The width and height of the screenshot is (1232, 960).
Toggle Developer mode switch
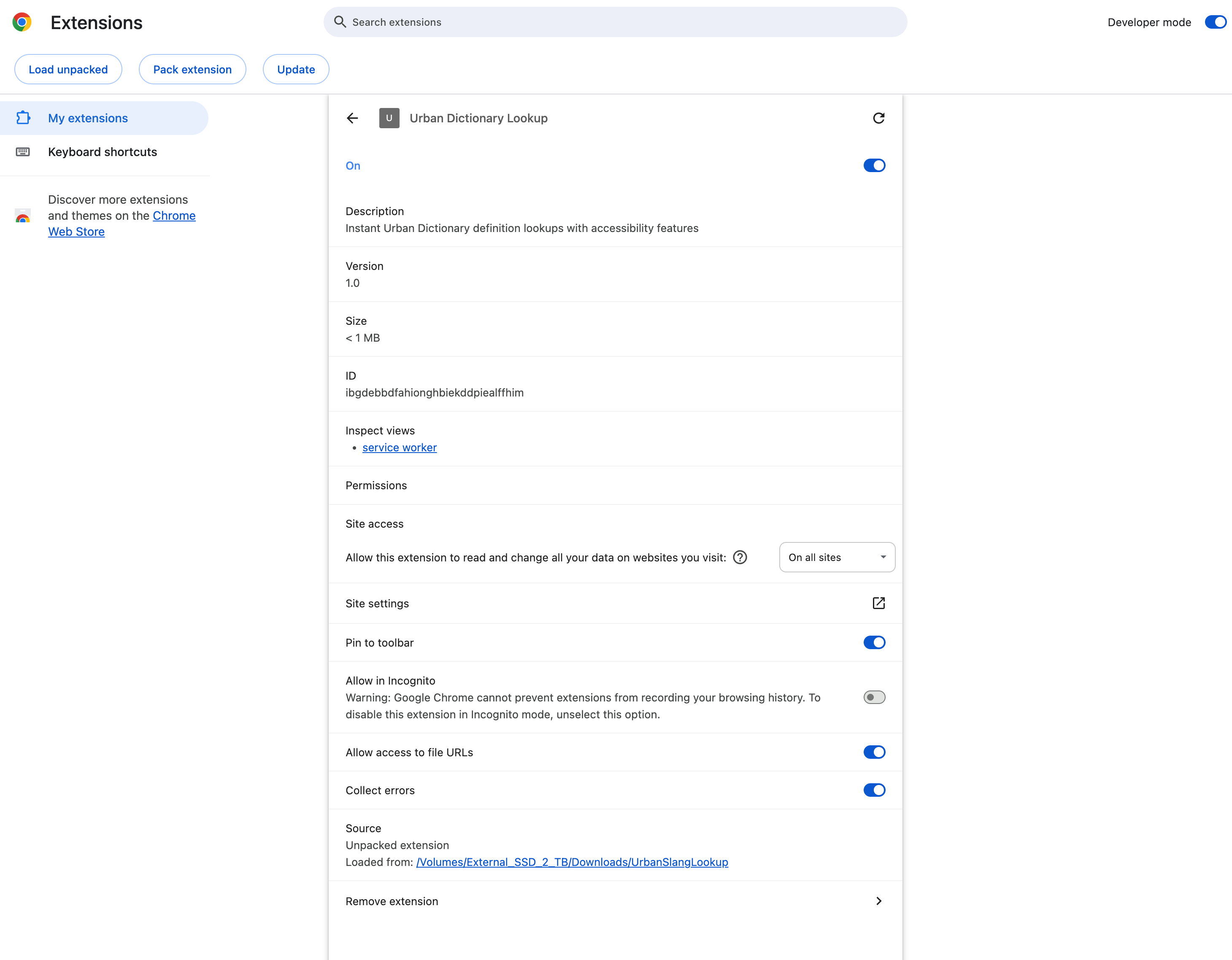click(x=1215, y=22)
